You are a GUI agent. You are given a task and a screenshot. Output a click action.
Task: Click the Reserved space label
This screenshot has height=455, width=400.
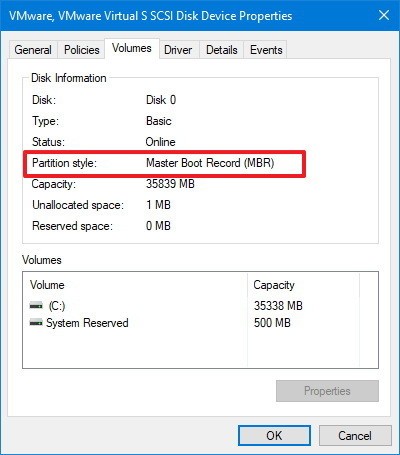72,226
